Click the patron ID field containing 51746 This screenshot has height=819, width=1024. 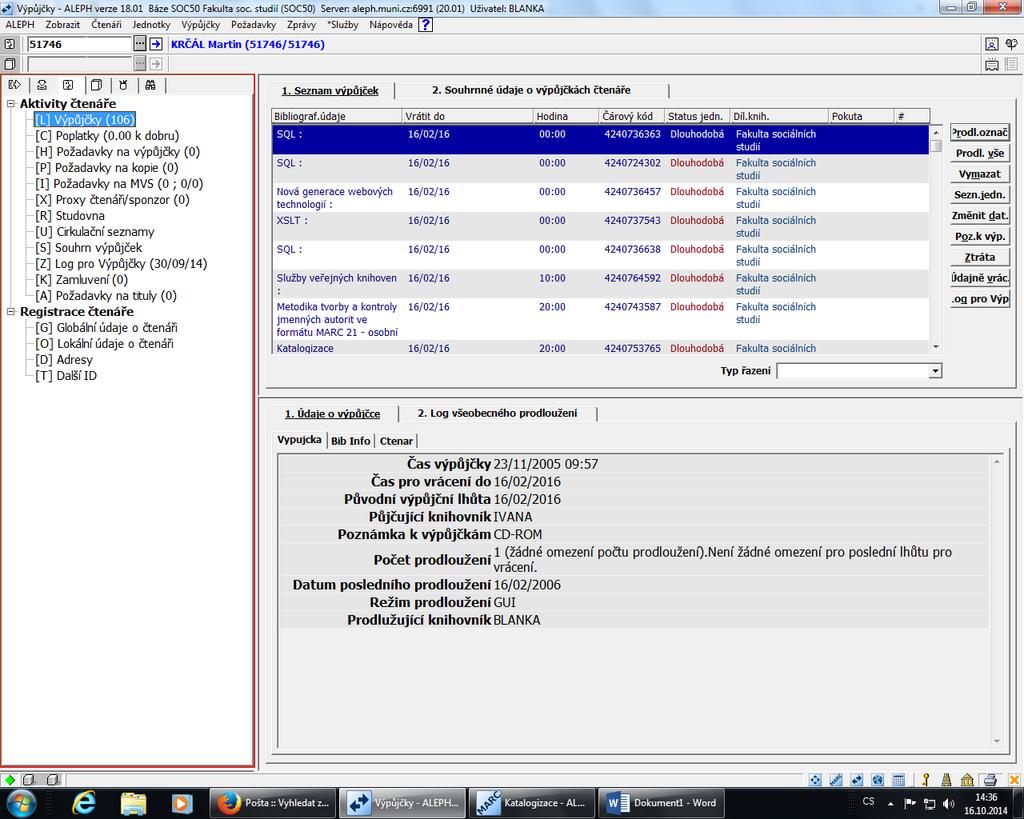click(x=79, y=44)
